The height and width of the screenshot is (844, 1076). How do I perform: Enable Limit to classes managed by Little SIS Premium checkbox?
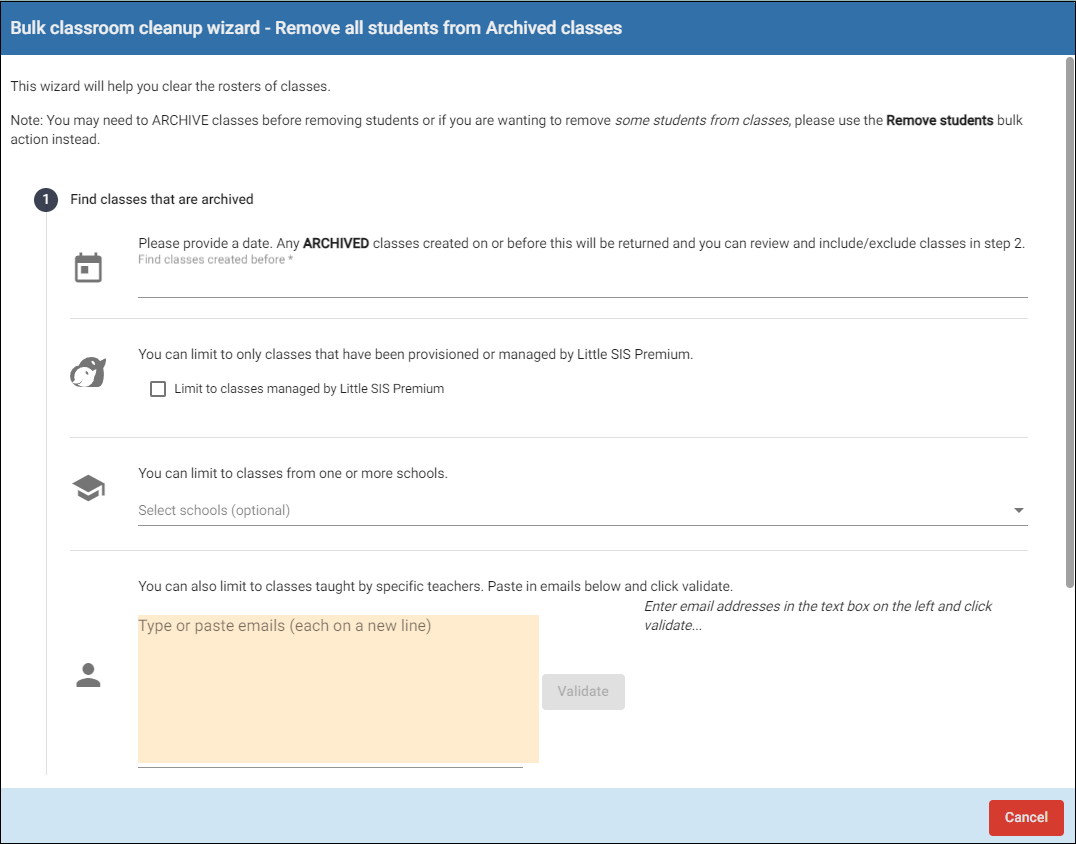(x=158, y=389)
